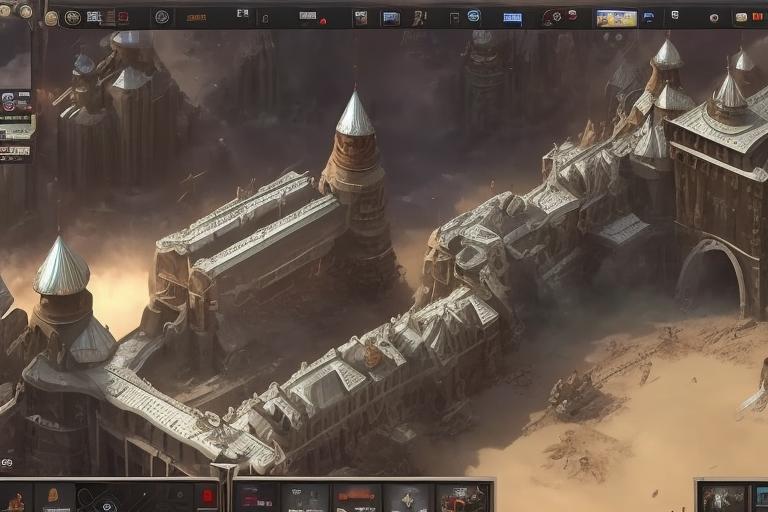Select the white glyph block in top bar

[94, 17]
